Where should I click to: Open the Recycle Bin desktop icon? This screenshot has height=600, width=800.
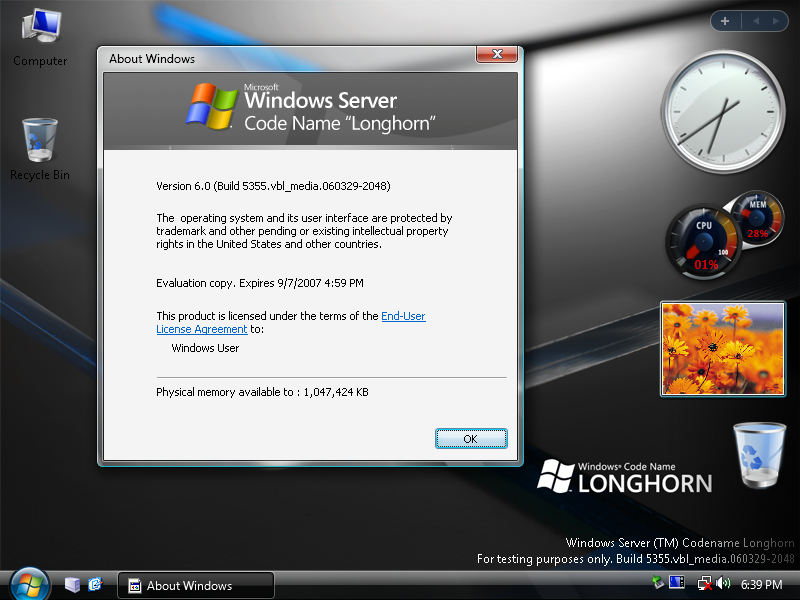tap(38, 140)
